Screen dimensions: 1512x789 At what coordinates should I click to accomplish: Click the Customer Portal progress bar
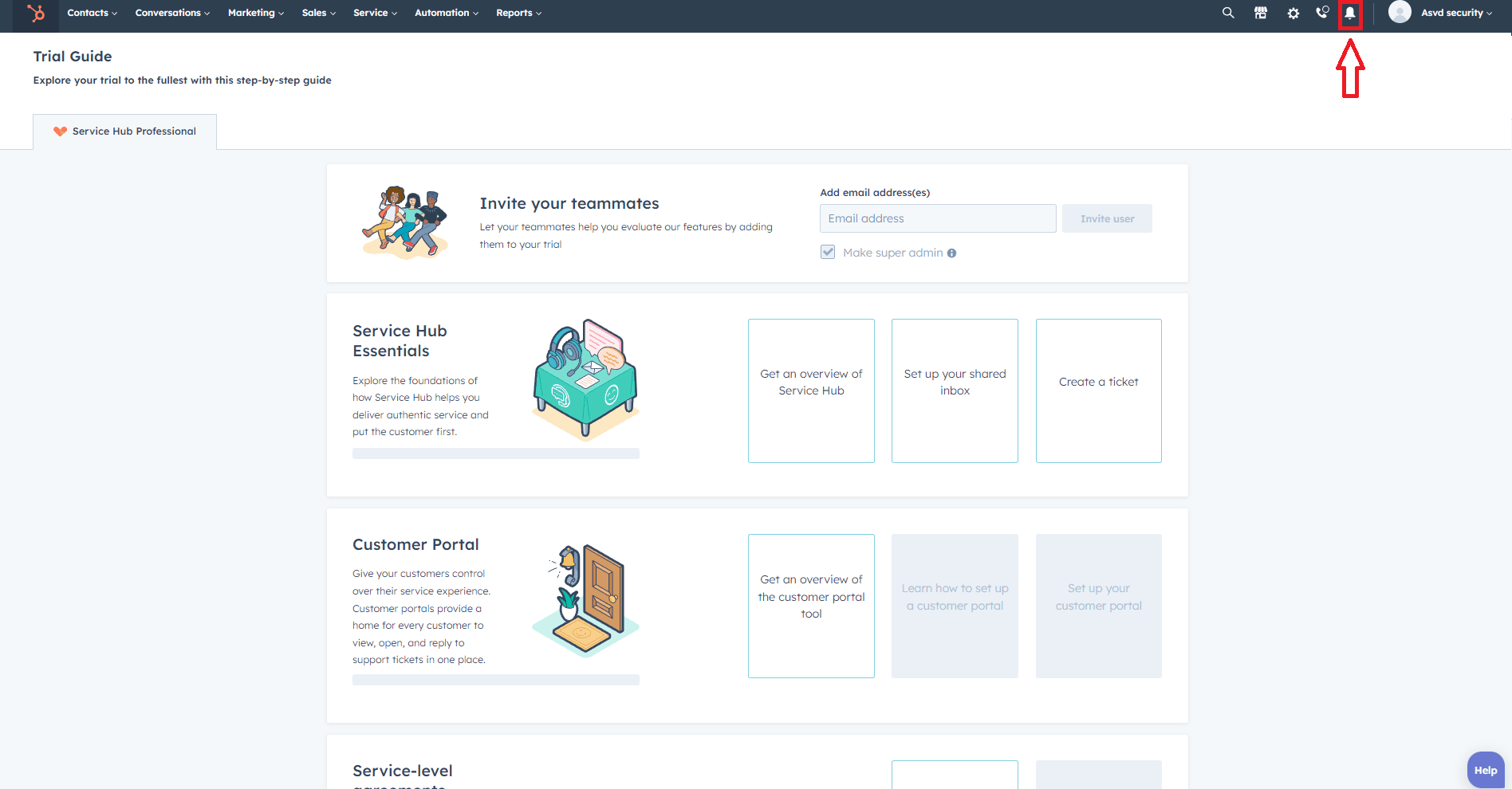pyautogui.click(x=496, y=680)
